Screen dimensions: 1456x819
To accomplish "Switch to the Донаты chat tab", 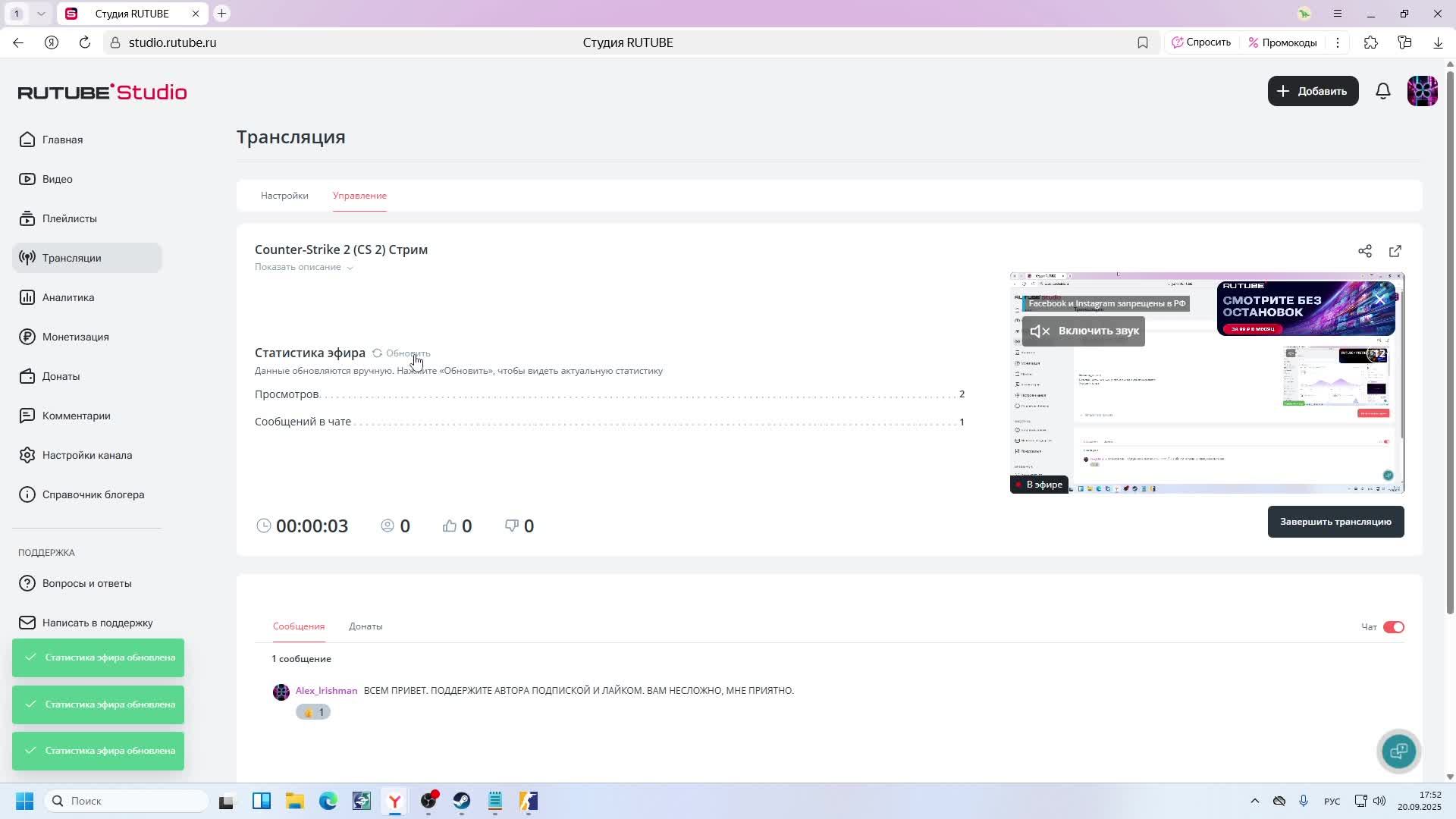I will [366, 626].
